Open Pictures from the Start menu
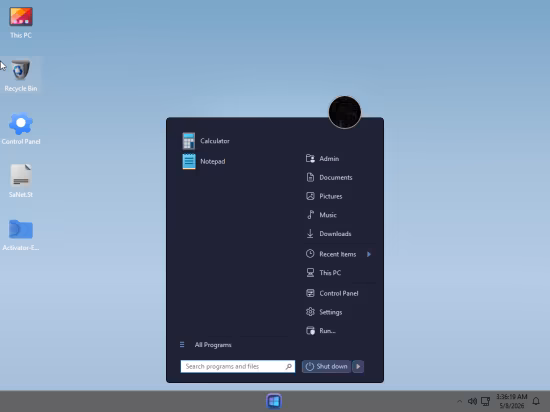The width and height of the screenshot is (550, 412). click(324, 196)
